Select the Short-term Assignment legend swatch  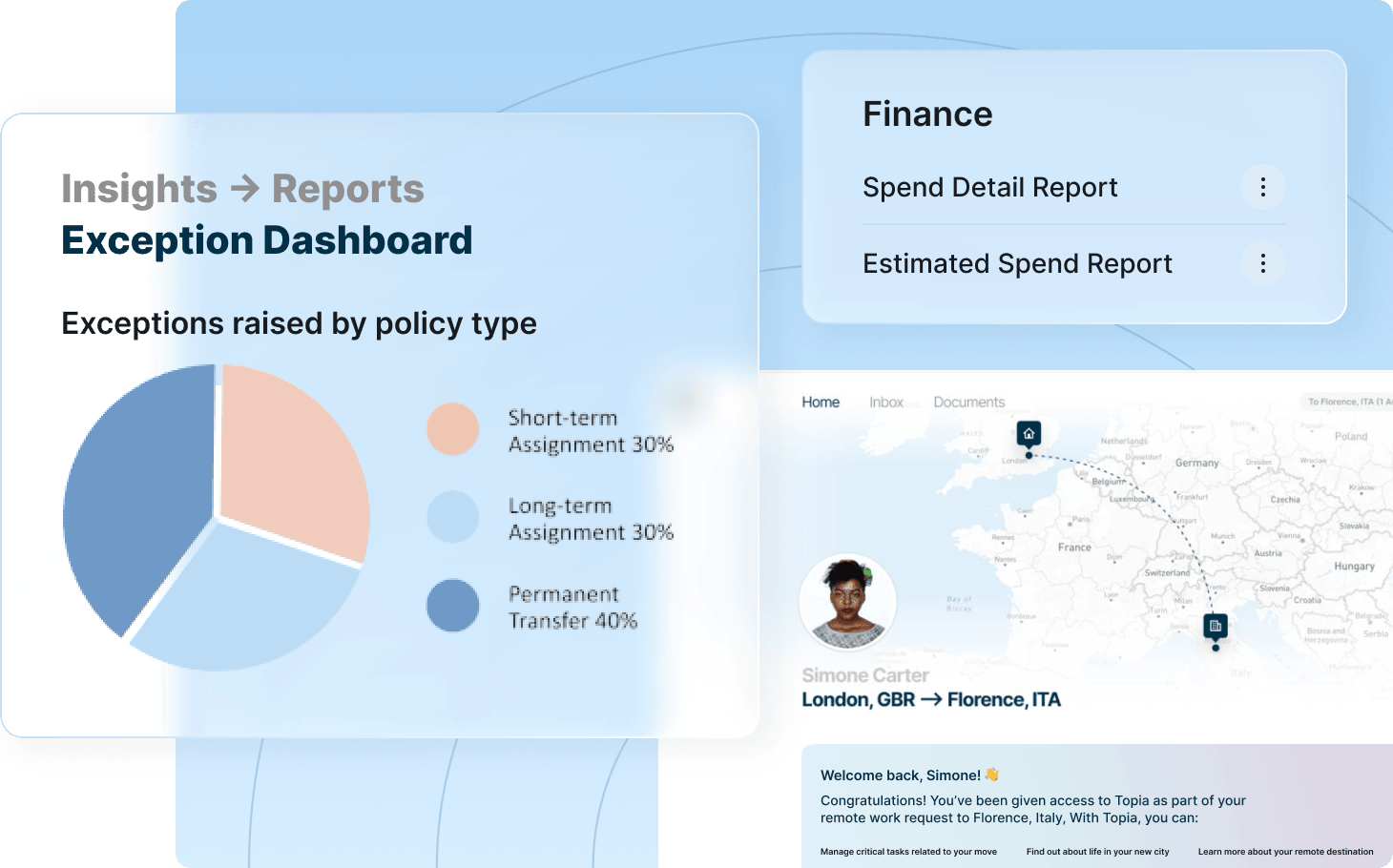(x=452, y=429)
